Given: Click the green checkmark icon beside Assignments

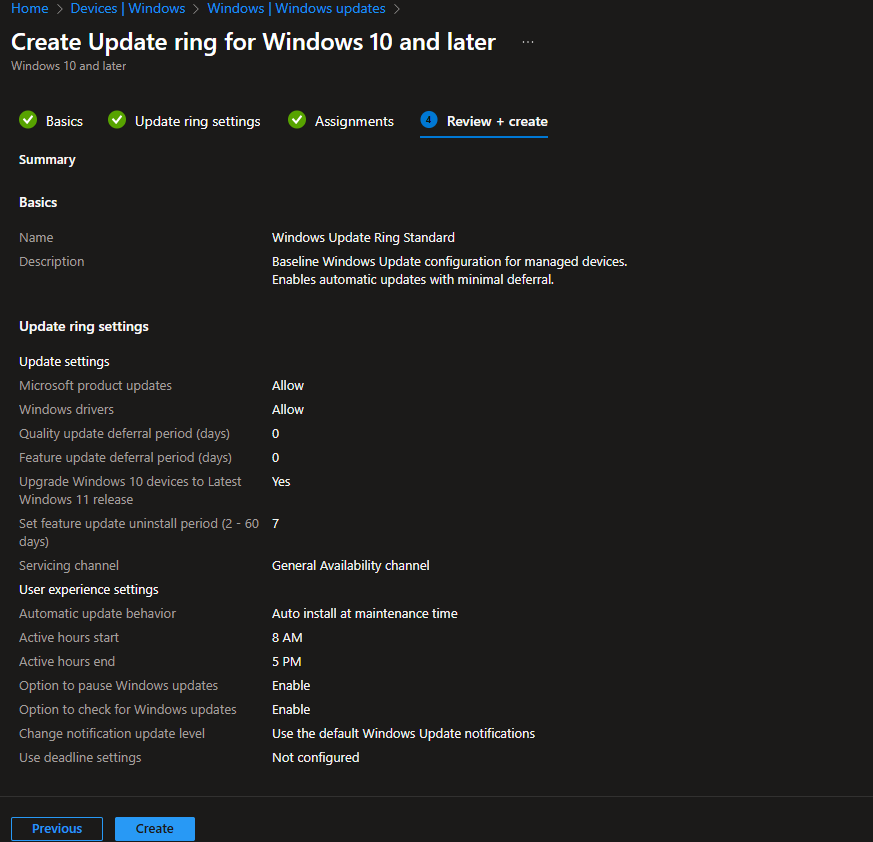Looking at the screenshot, I should pyautogui.click(x=297, y=120).
